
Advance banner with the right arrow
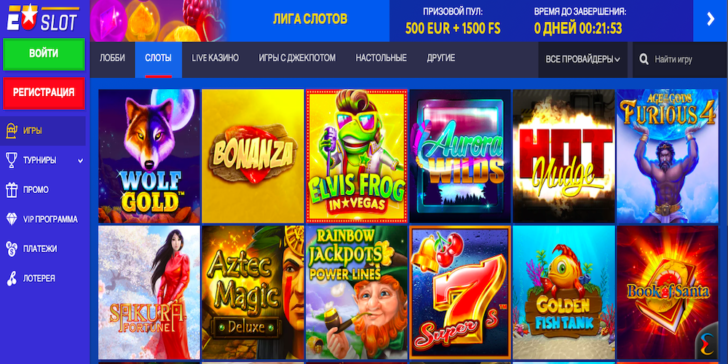pos(710,20)
